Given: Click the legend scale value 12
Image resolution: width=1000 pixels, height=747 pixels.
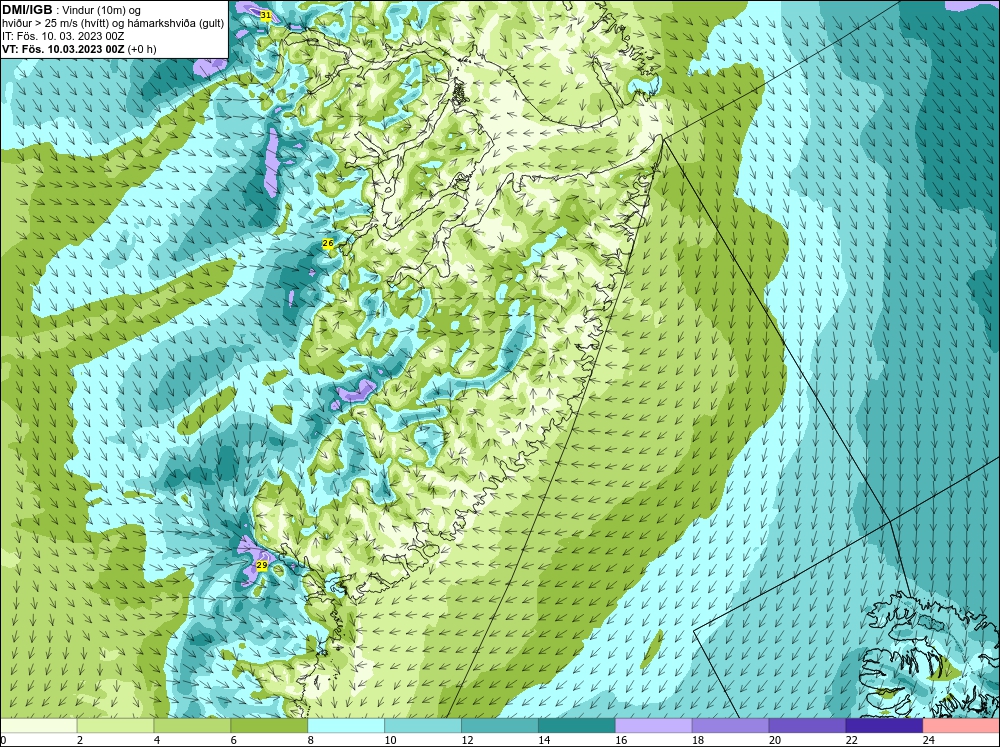Looking at the screenshot, I should [467, 740].
